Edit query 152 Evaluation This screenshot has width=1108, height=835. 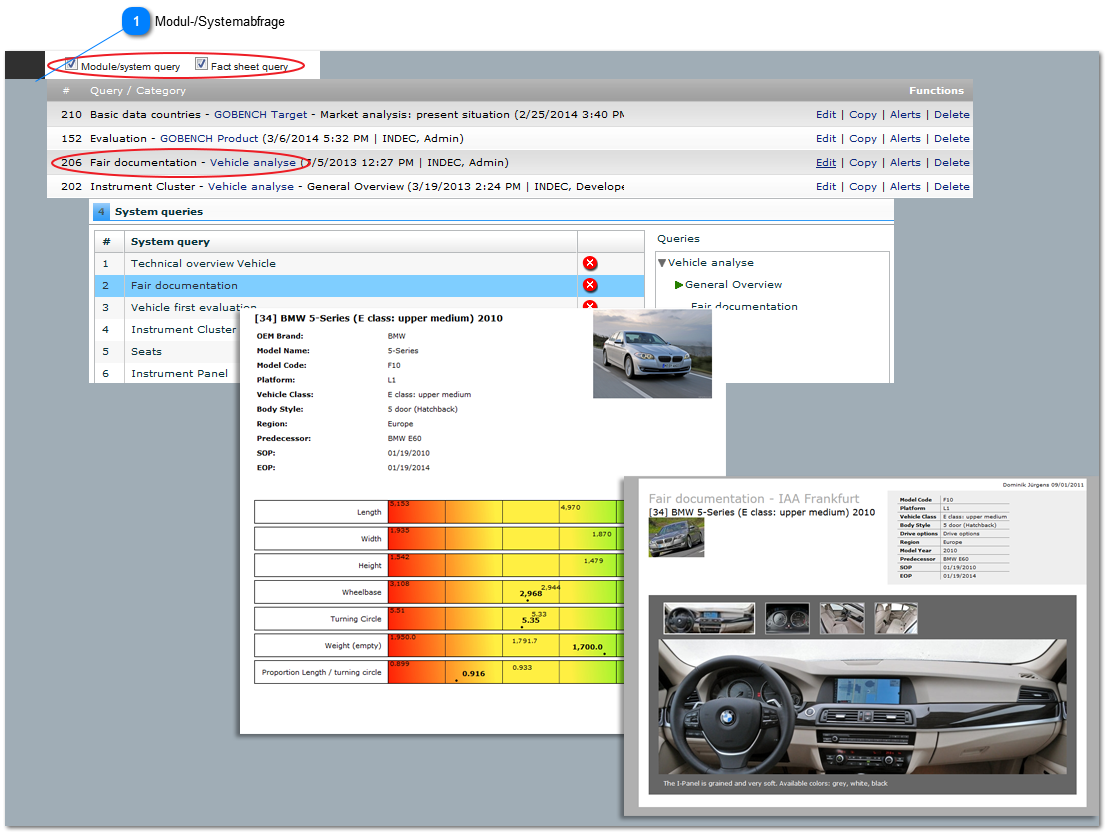825,138
